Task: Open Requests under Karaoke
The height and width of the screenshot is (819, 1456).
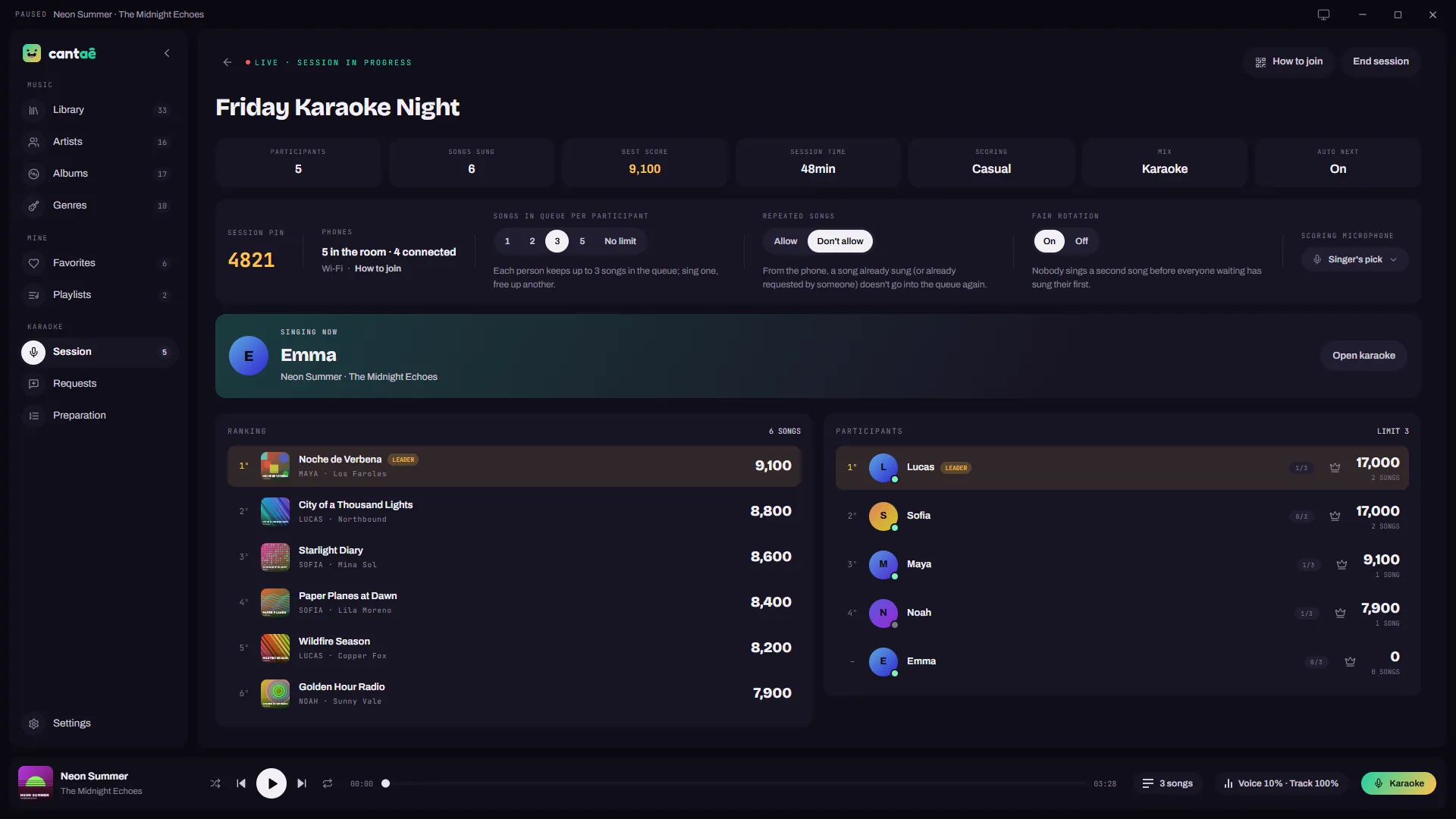Action: [99, 384]
